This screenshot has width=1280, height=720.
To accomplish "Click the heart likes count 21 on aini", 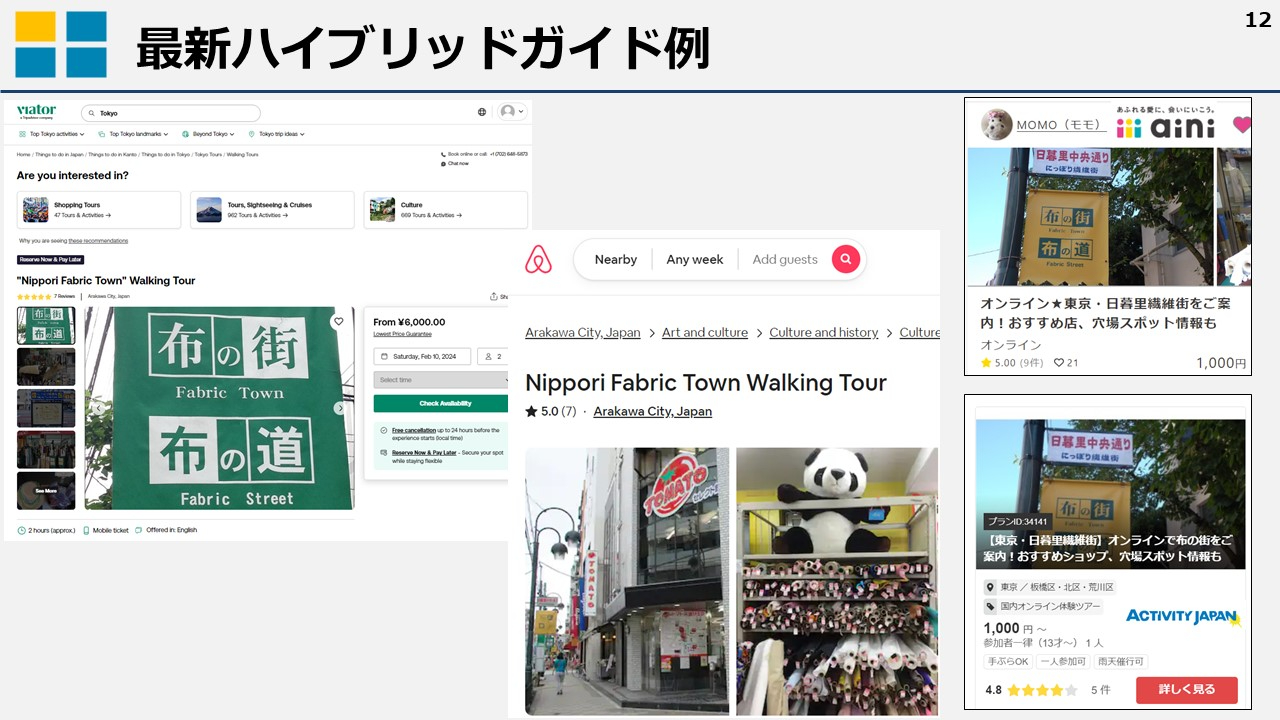I will (x=1066, y=363).
